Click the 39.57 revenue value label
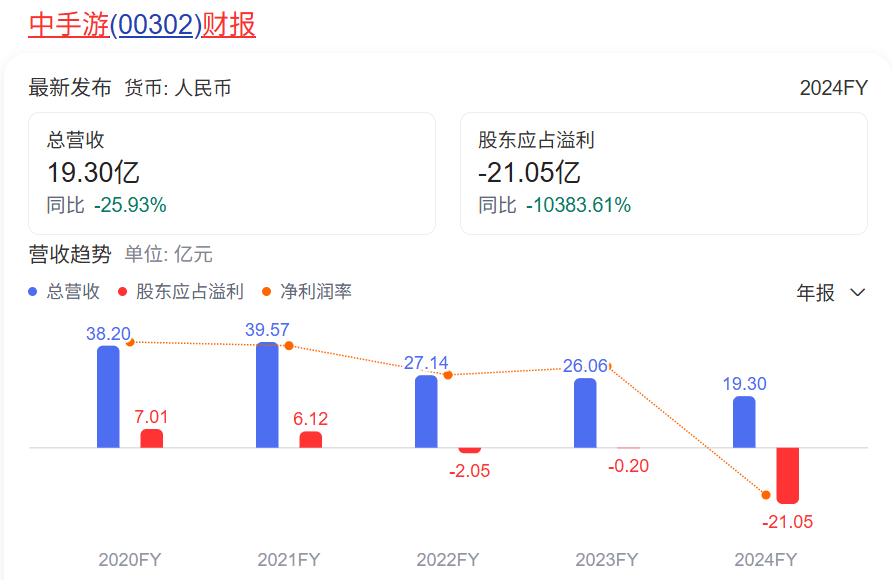 (267, 330)
